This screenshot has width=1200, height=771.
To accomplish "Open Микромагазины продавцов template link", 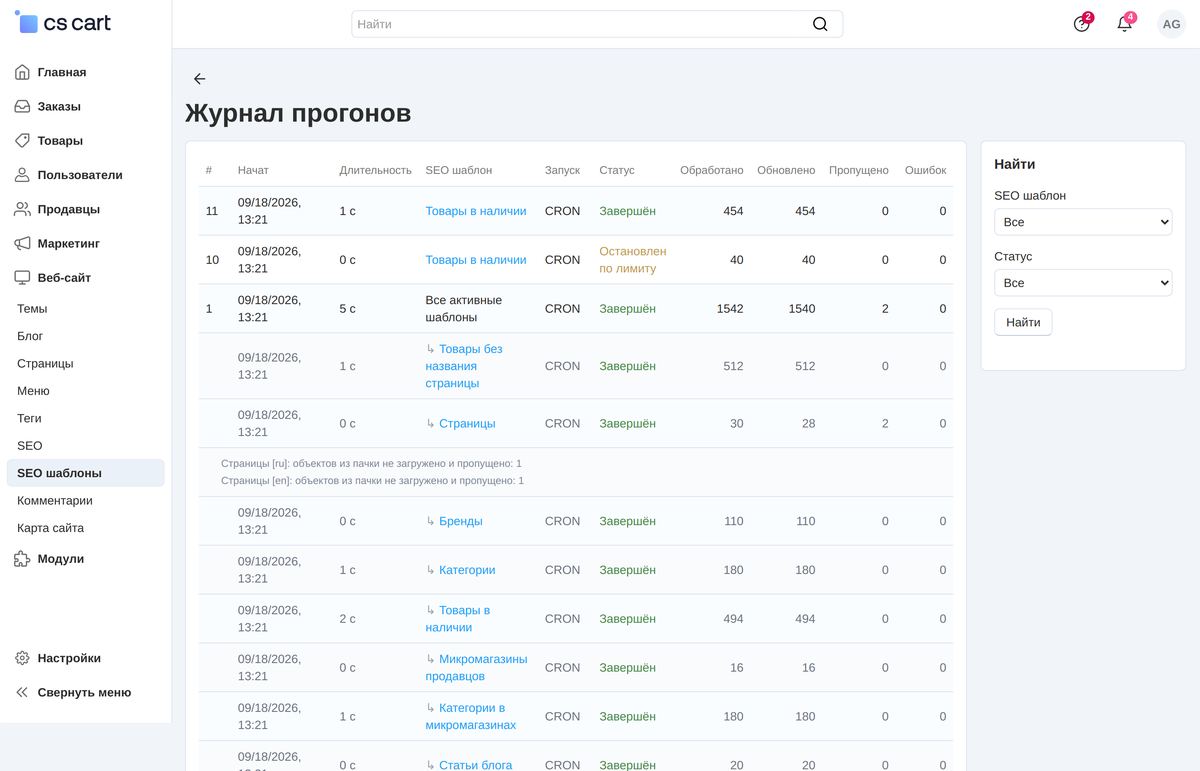I will click(477, 668).
